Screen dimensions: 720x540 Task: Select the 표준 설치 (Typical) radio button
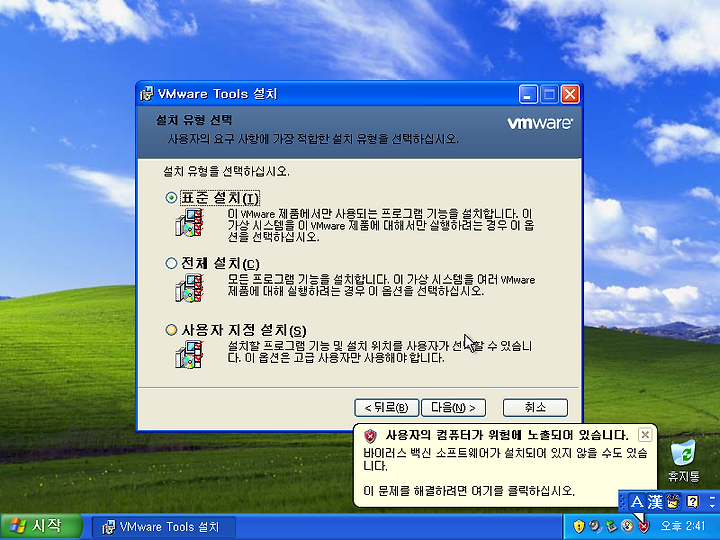click(171, 198)
